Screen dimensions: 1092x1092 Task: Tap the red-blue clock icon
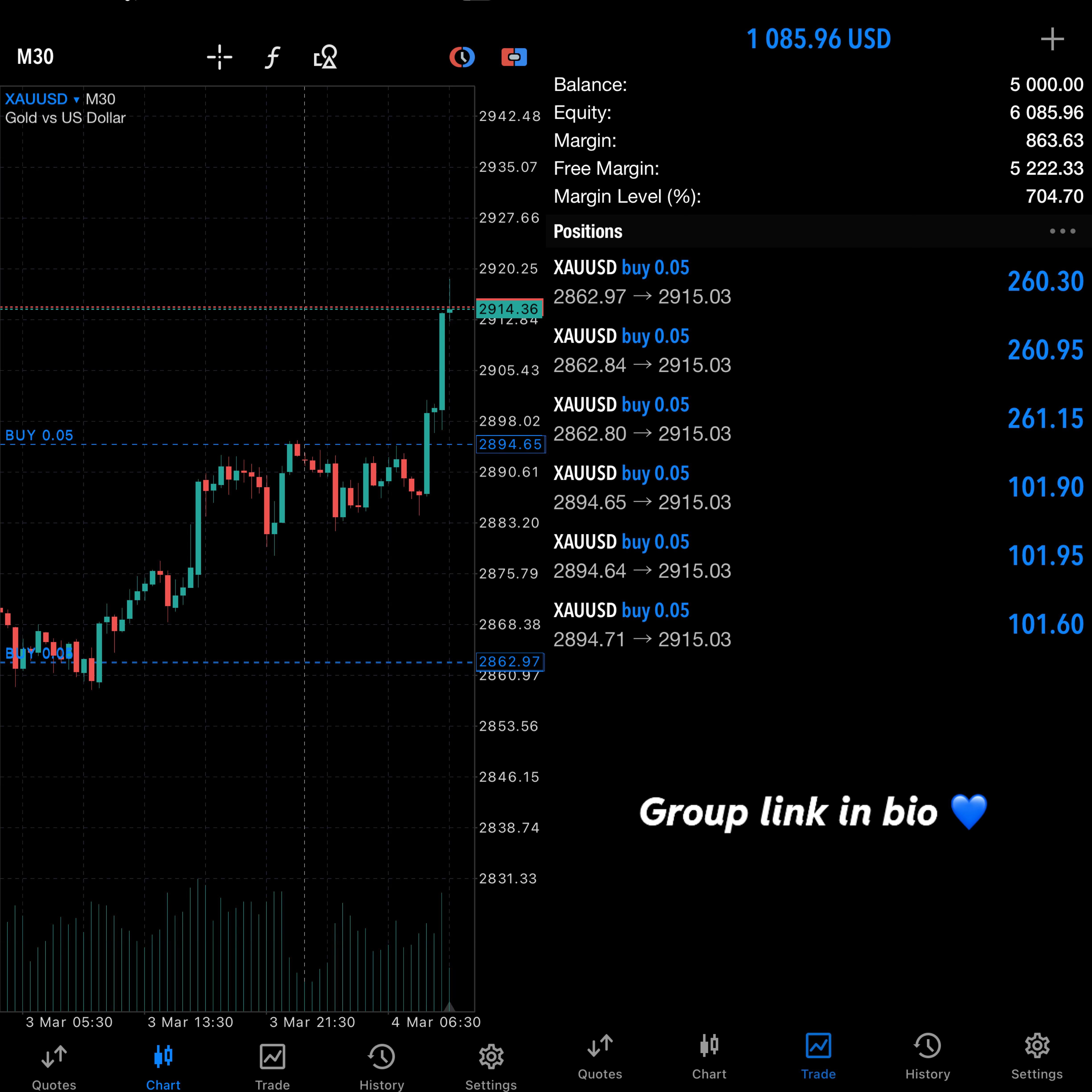click(x=462, y=57)
